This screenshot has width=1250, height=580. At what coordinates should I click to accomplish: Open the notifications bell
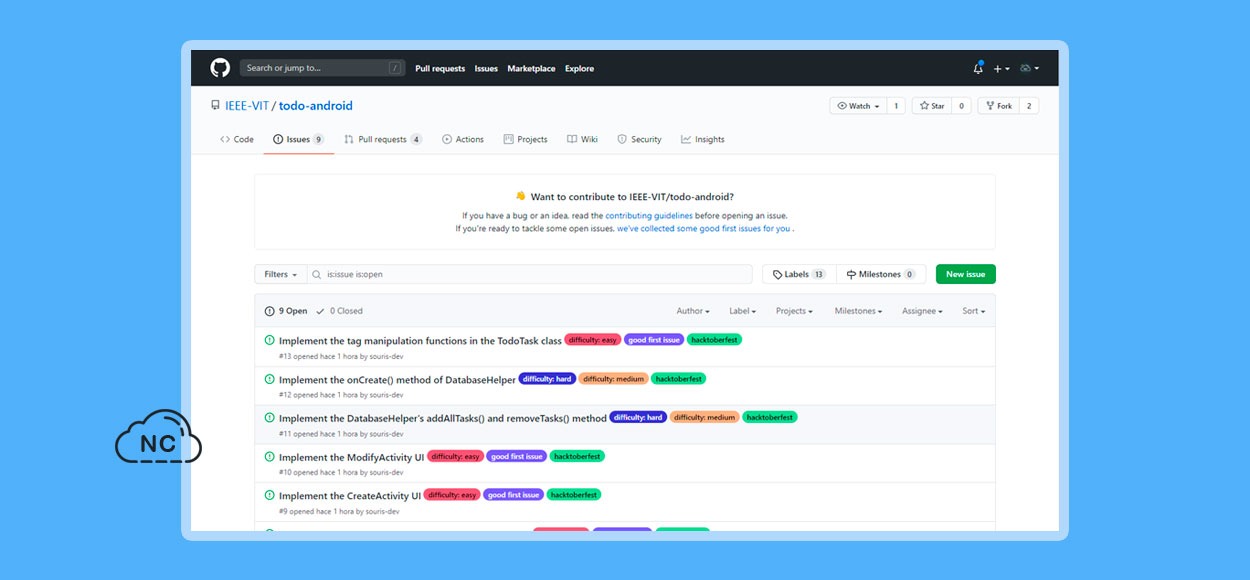(978, 68)
